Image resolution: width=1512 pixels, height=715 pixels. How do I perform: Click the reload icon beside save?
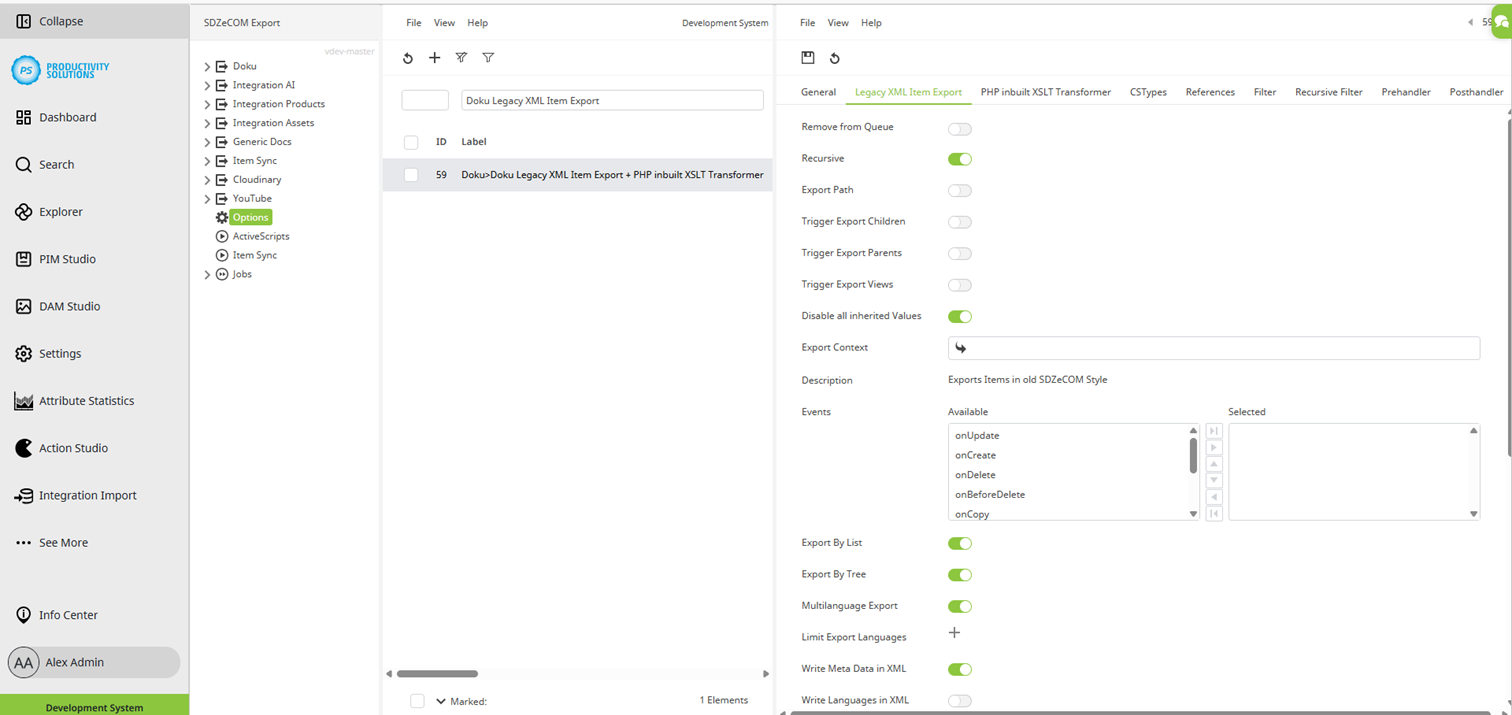(835, 58)
